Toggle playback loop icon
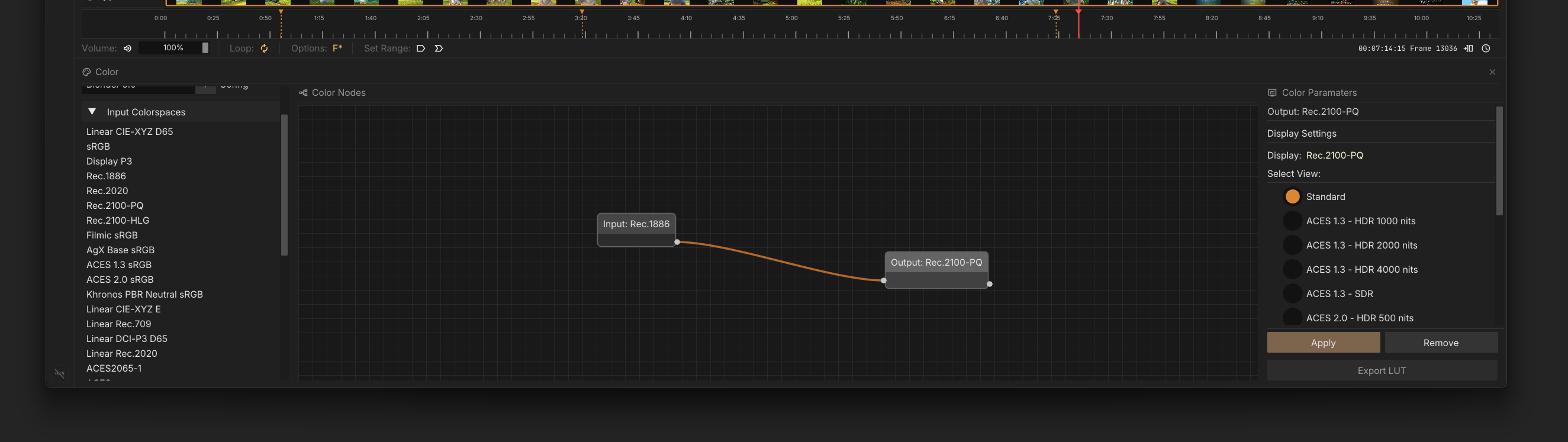Screen dimensions: 1568x442 coord(264,48)
